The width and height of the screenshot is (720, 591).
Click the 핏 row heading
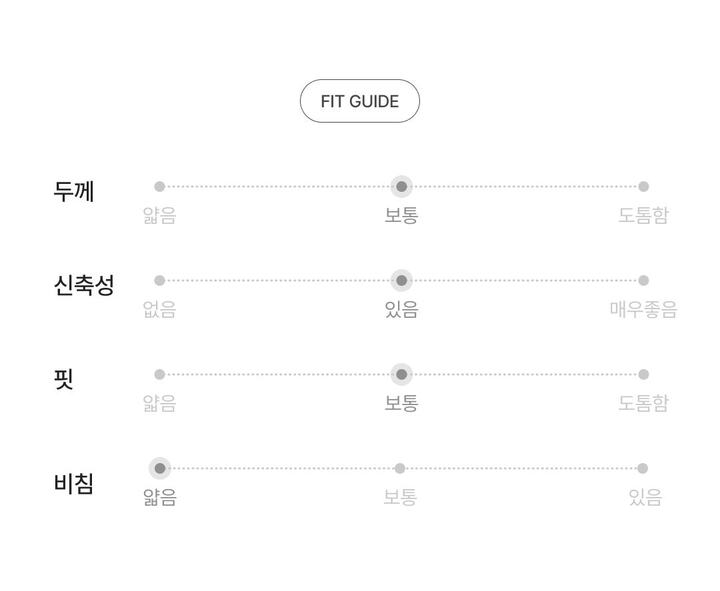point(64,379)
